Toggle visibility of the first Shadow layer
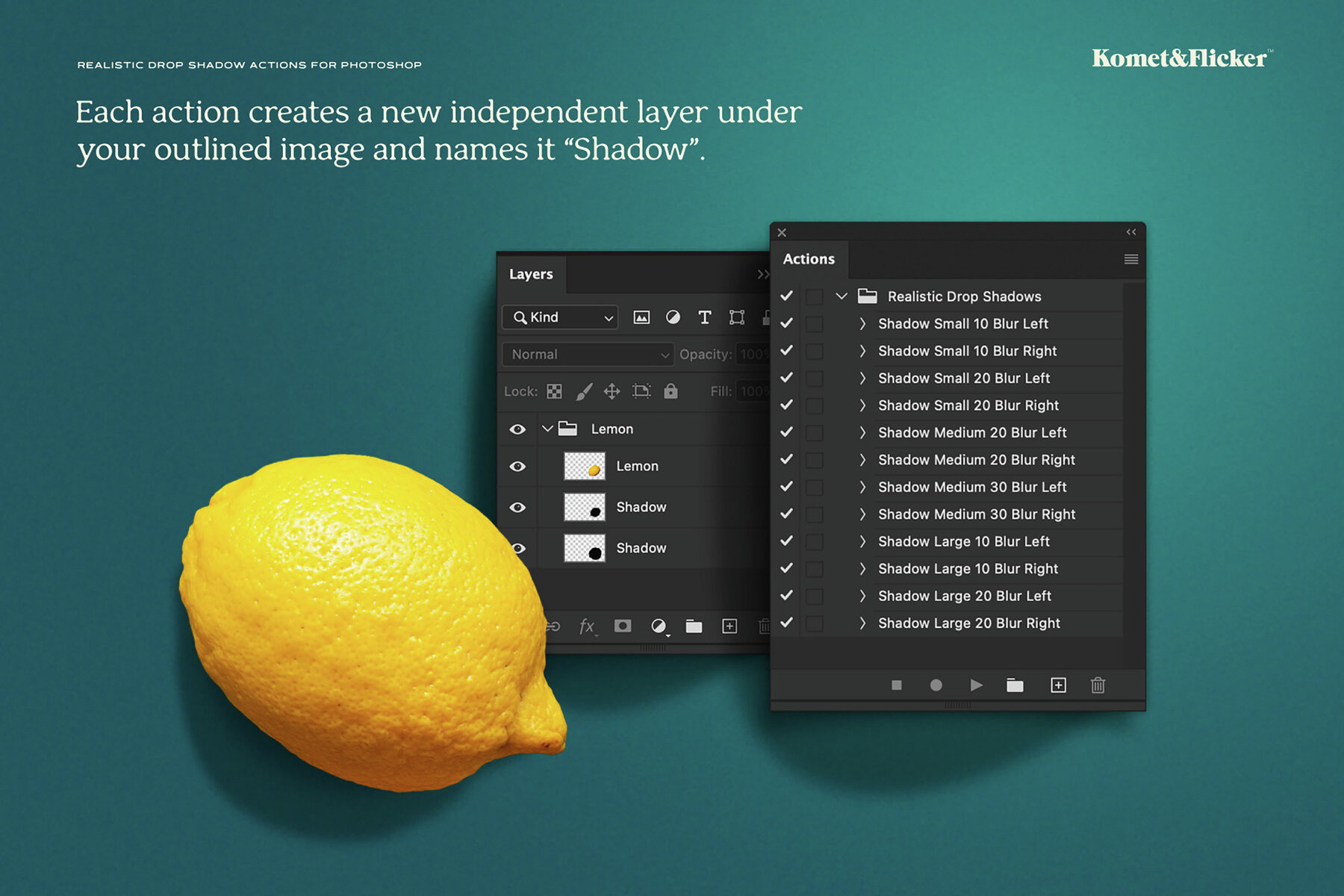Viewport: 1344px width, 896px height. pos(517,507)
